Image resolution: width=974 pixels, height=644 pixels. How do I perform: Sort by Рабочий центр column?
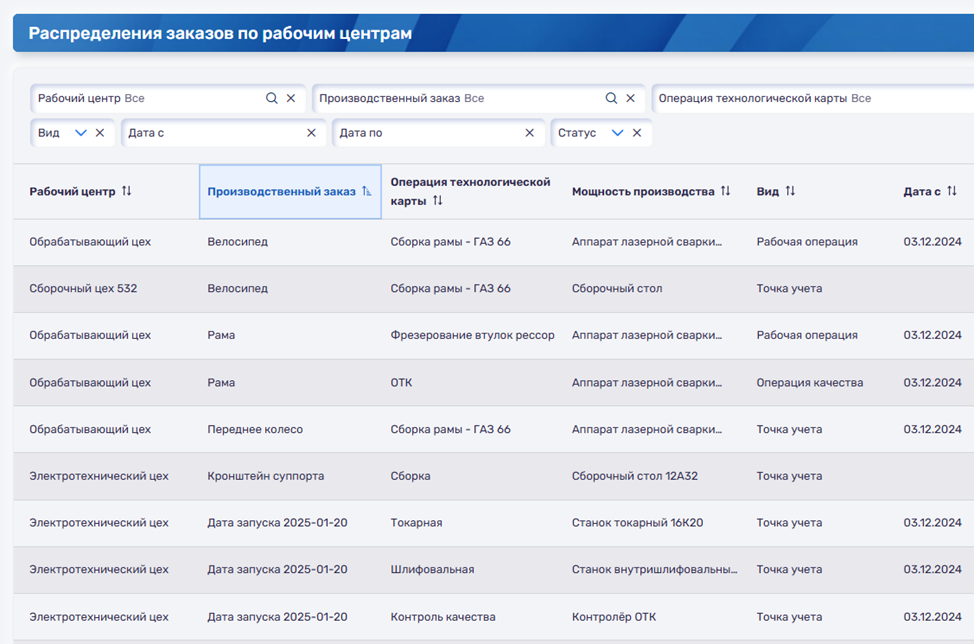pyautogui.click(x=126, y=191)
